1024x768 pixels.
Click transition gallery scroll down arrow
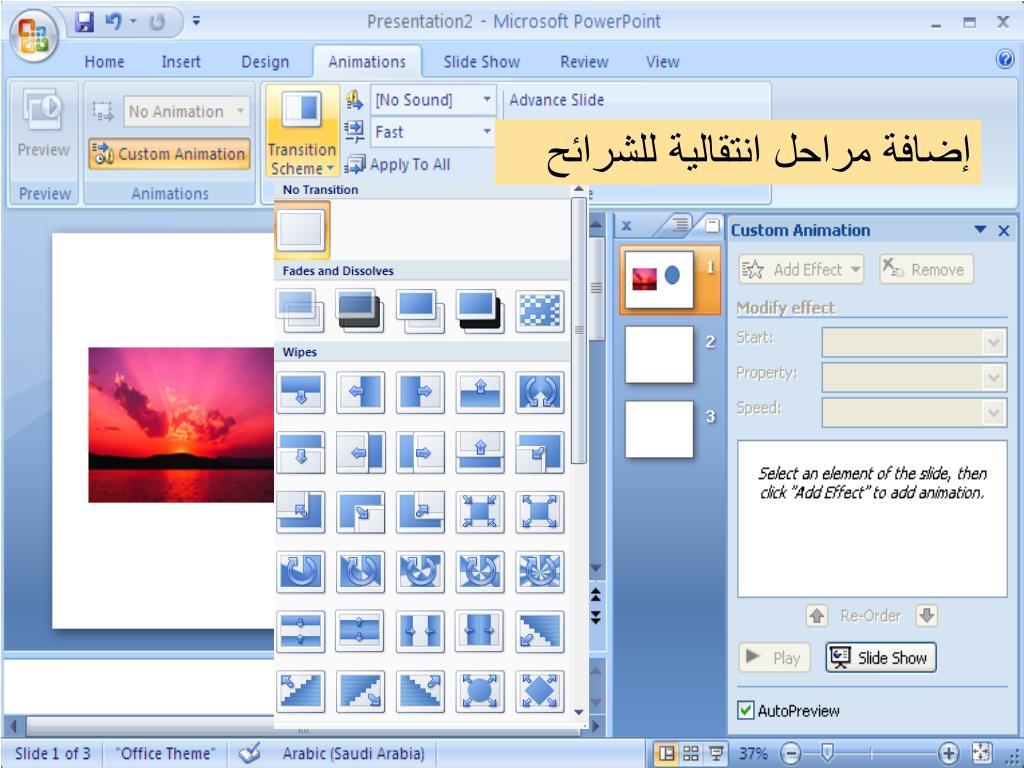579,712
